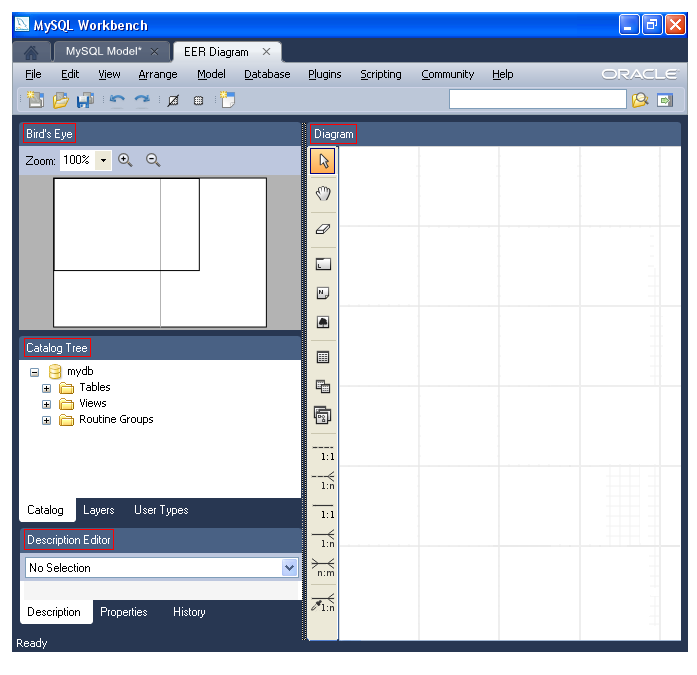Select the New Layer tool

coord(323,265)
